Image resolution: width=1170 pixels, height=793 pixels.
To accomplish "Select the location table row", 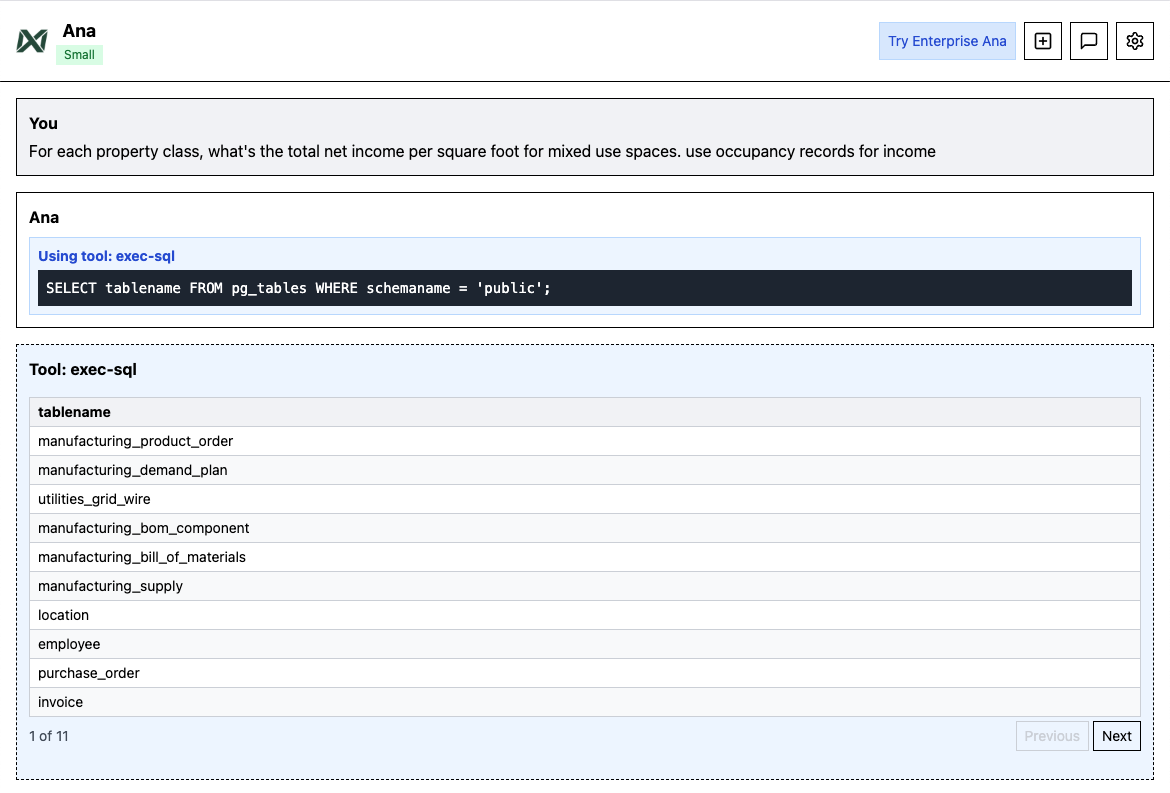I will (x=63, y=615).
